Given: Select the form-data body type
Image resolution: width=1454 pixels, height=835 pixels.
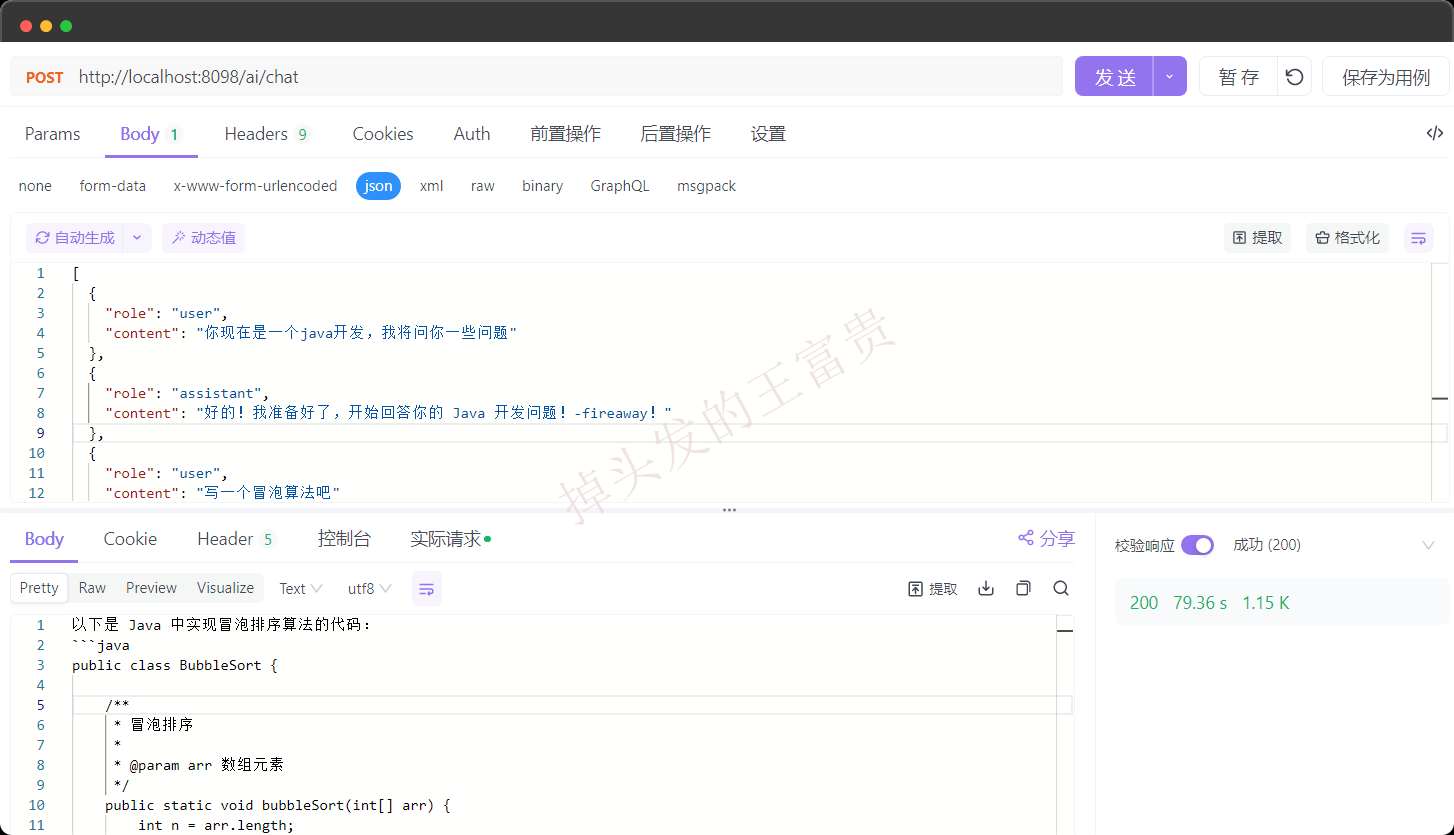Looking at the screenshot, I should 113,186.
